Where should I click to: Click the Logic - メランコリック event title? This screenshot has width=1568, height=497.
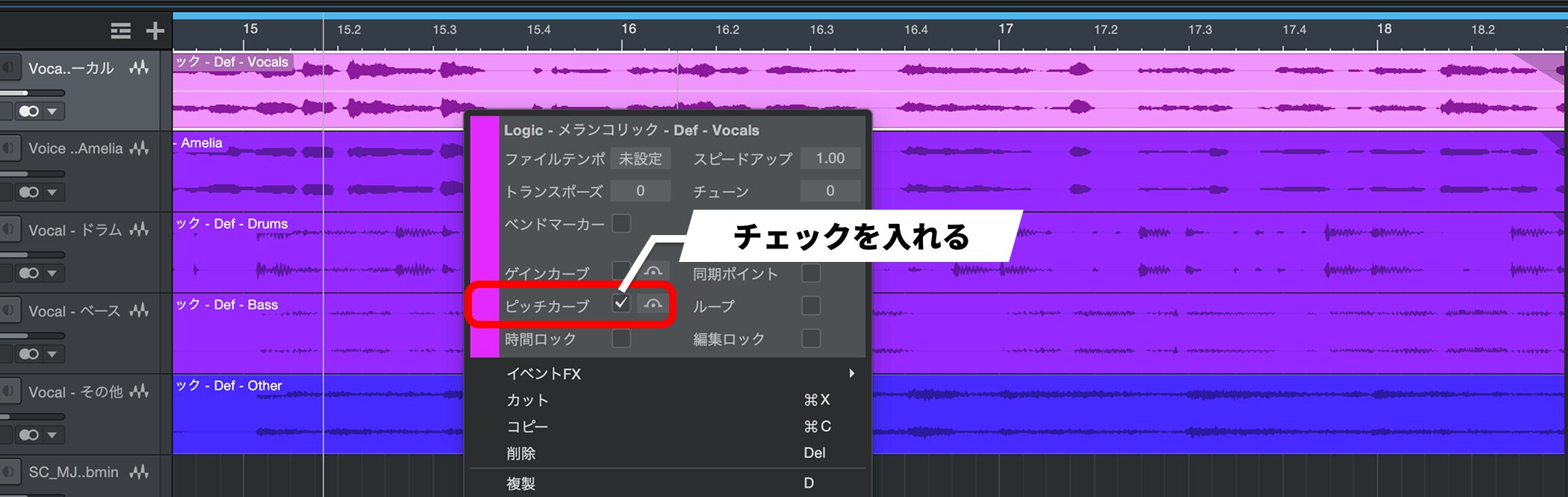click(631, 130)
